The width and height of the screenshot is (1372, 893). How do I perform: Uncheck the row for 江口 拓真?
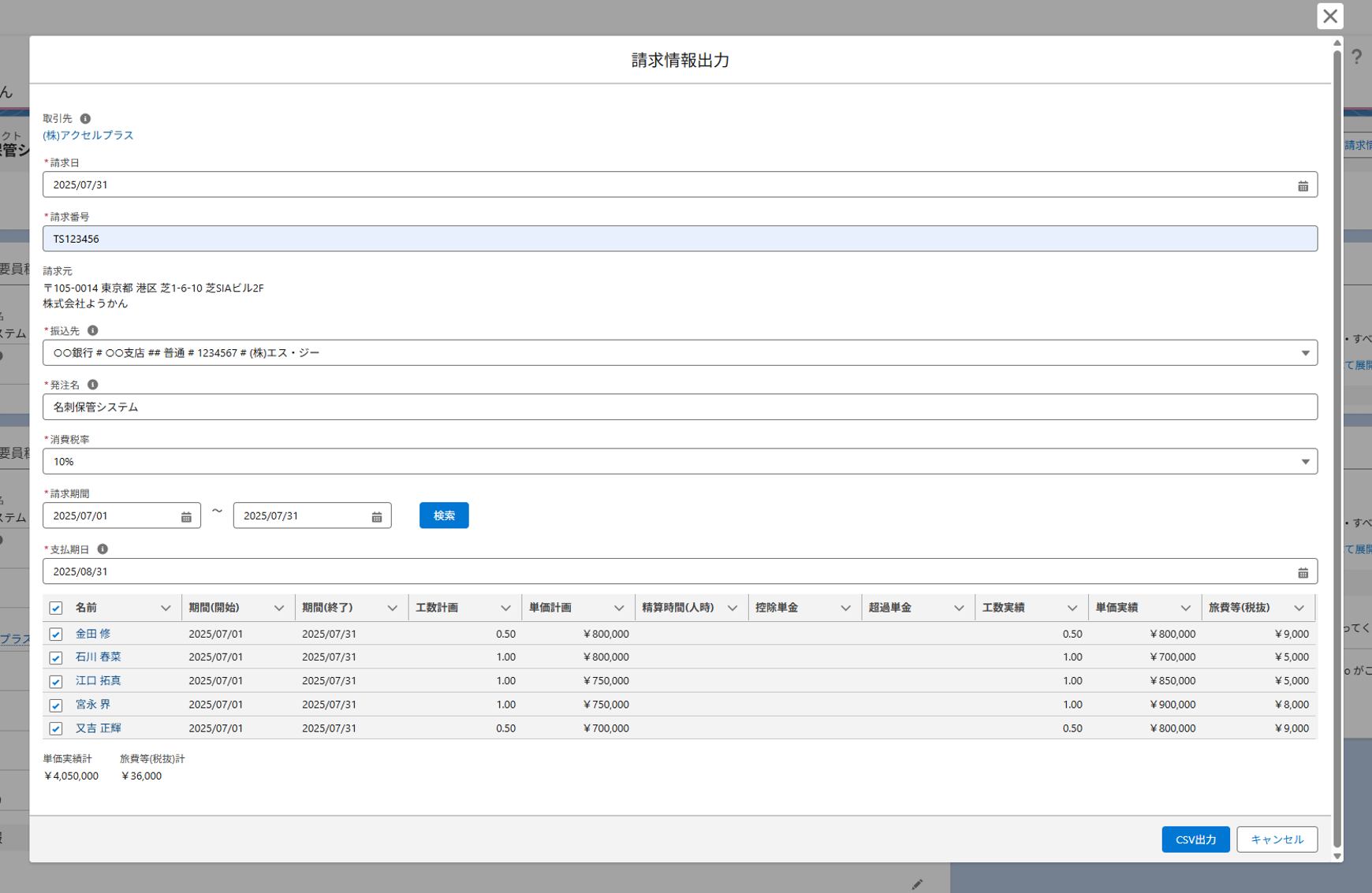point(56,681)
